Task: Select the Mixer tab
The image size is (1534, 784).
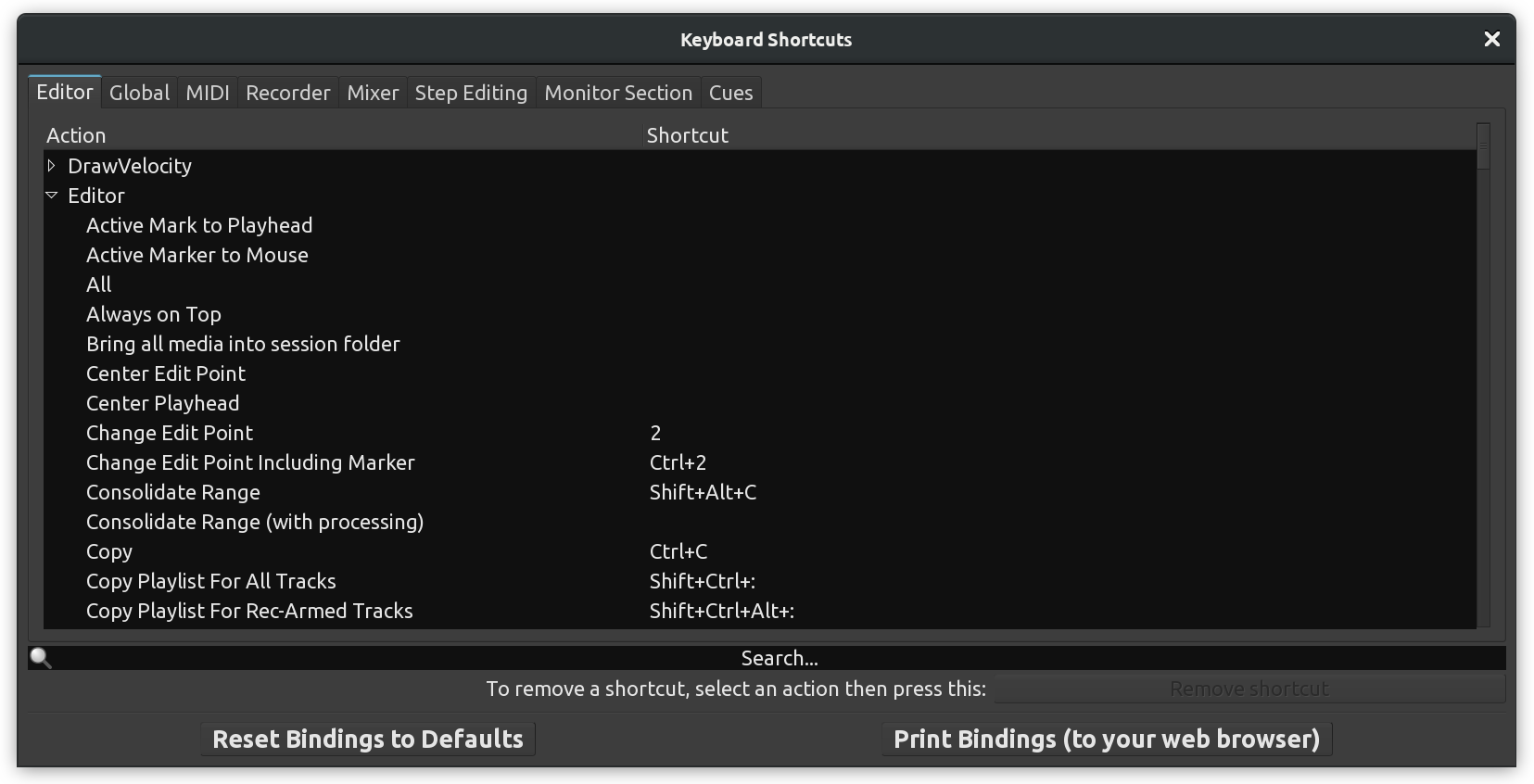Action: (x=373, y=93)
